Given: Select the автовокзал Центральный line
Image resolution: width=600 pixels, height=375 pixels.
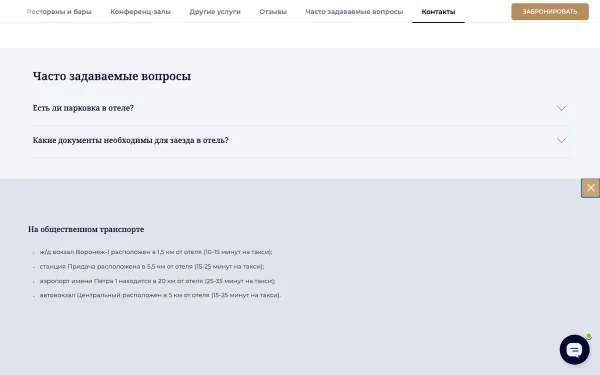Looking at the screenshot, I should pos(160,295).
